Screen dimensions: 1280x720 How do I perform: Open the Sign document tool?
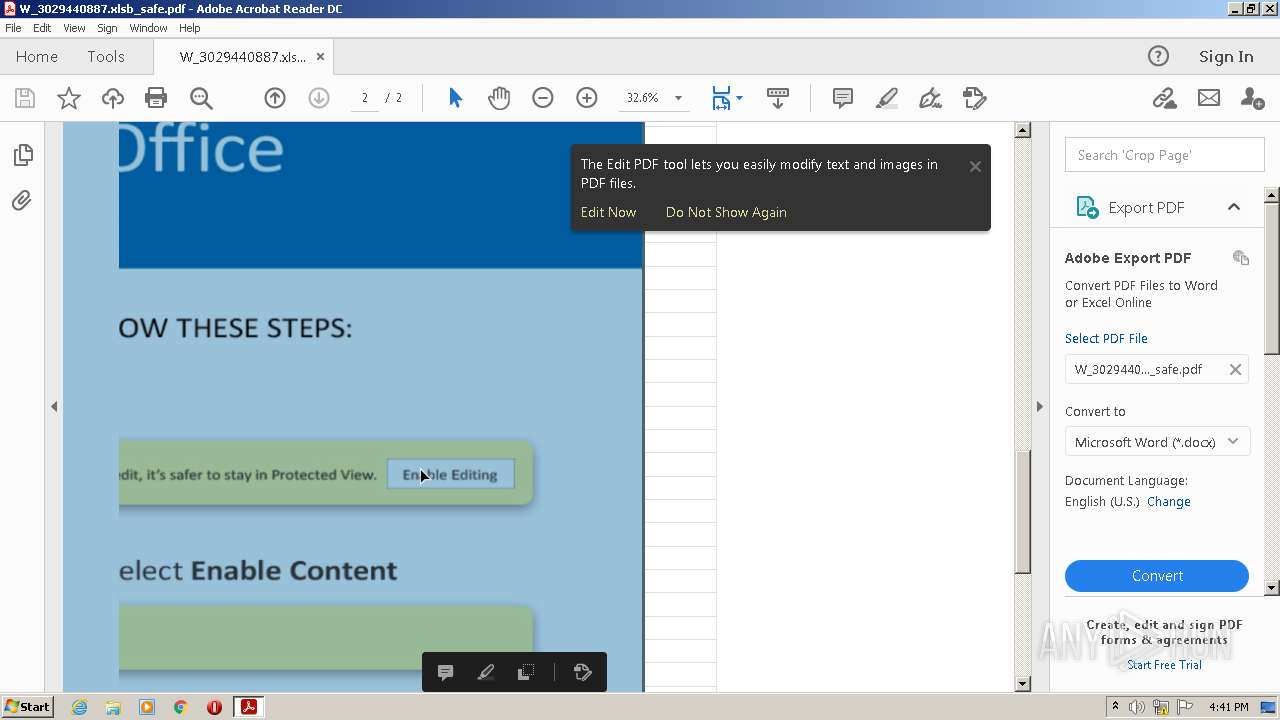pos(931,98)
